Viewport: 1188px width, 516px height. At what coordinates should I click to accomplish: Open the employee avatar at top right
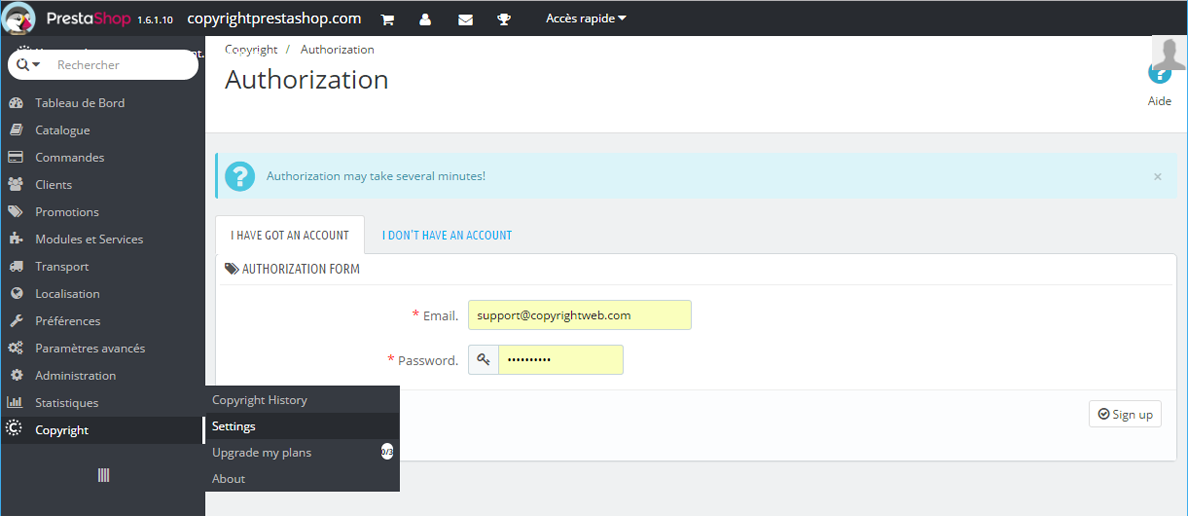point(1168,52)
